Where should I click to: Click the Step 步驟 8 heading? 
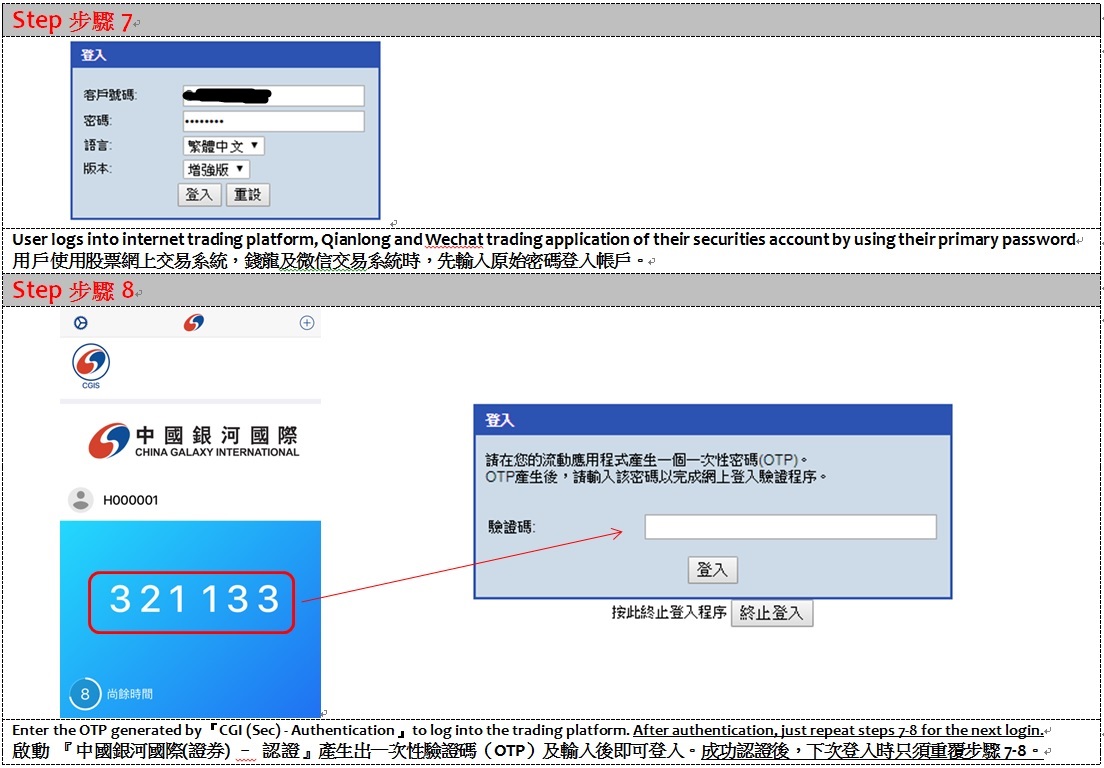(73, 290)
